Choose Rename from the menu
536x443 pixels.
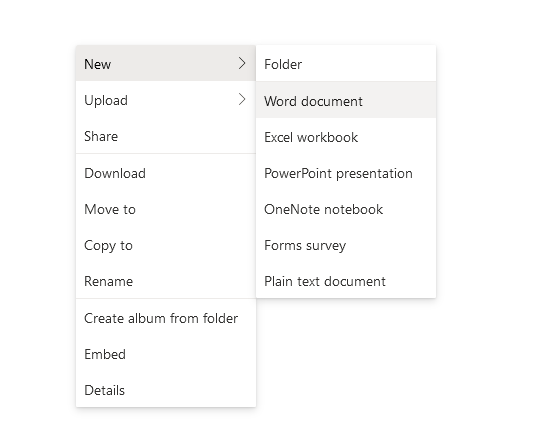click(x=166, y=281)
